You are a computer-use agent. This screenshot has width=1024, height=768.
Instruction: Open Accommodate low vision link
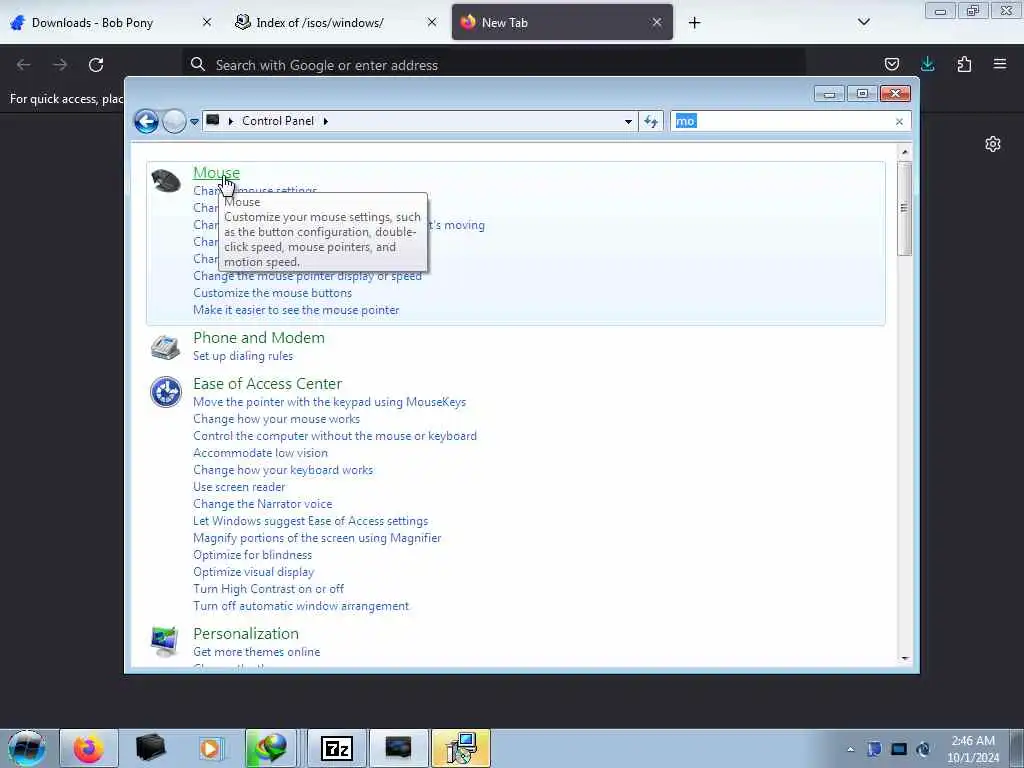(x=260, y=453)
